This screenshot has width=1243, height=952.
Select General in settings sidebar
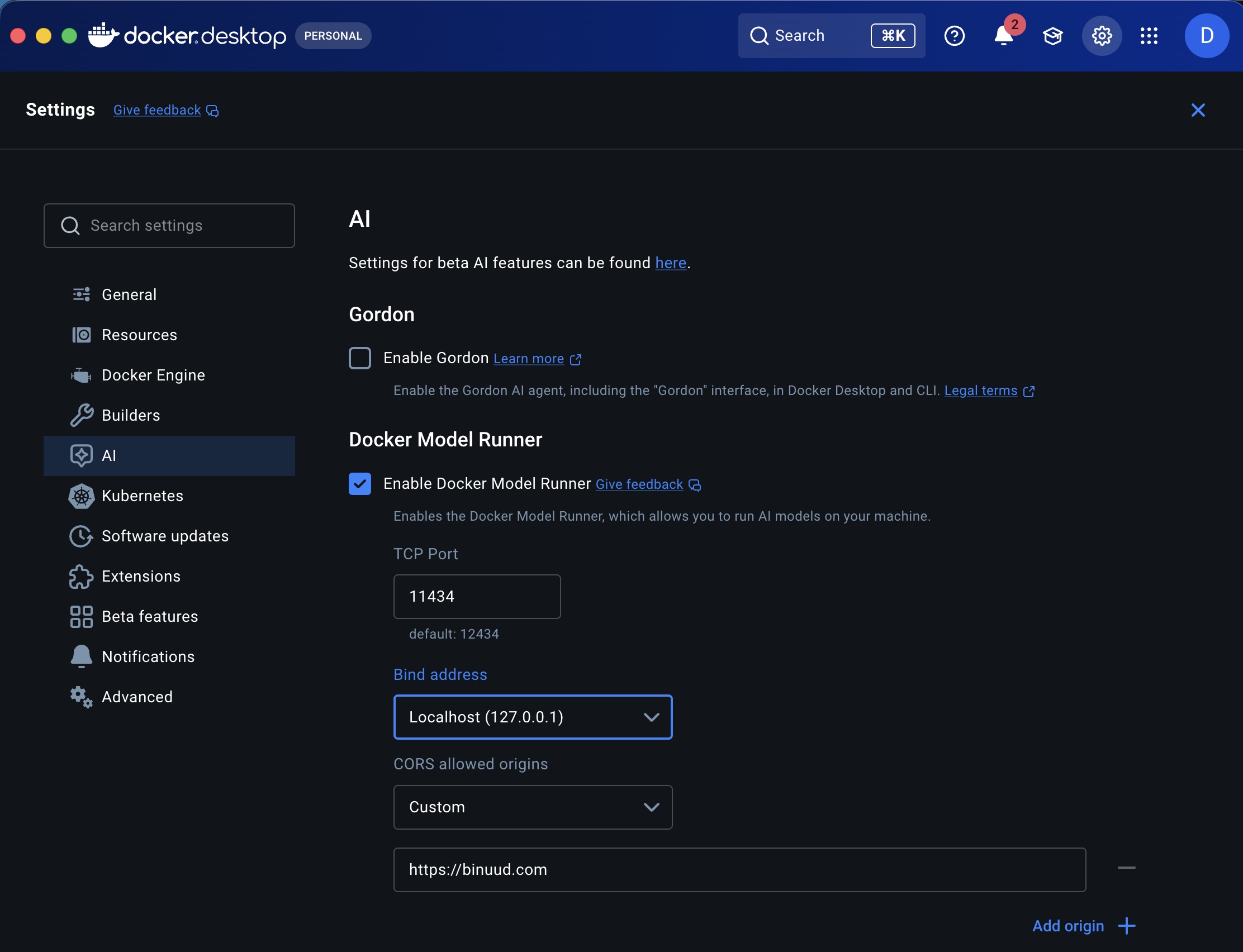coord(169,294)
